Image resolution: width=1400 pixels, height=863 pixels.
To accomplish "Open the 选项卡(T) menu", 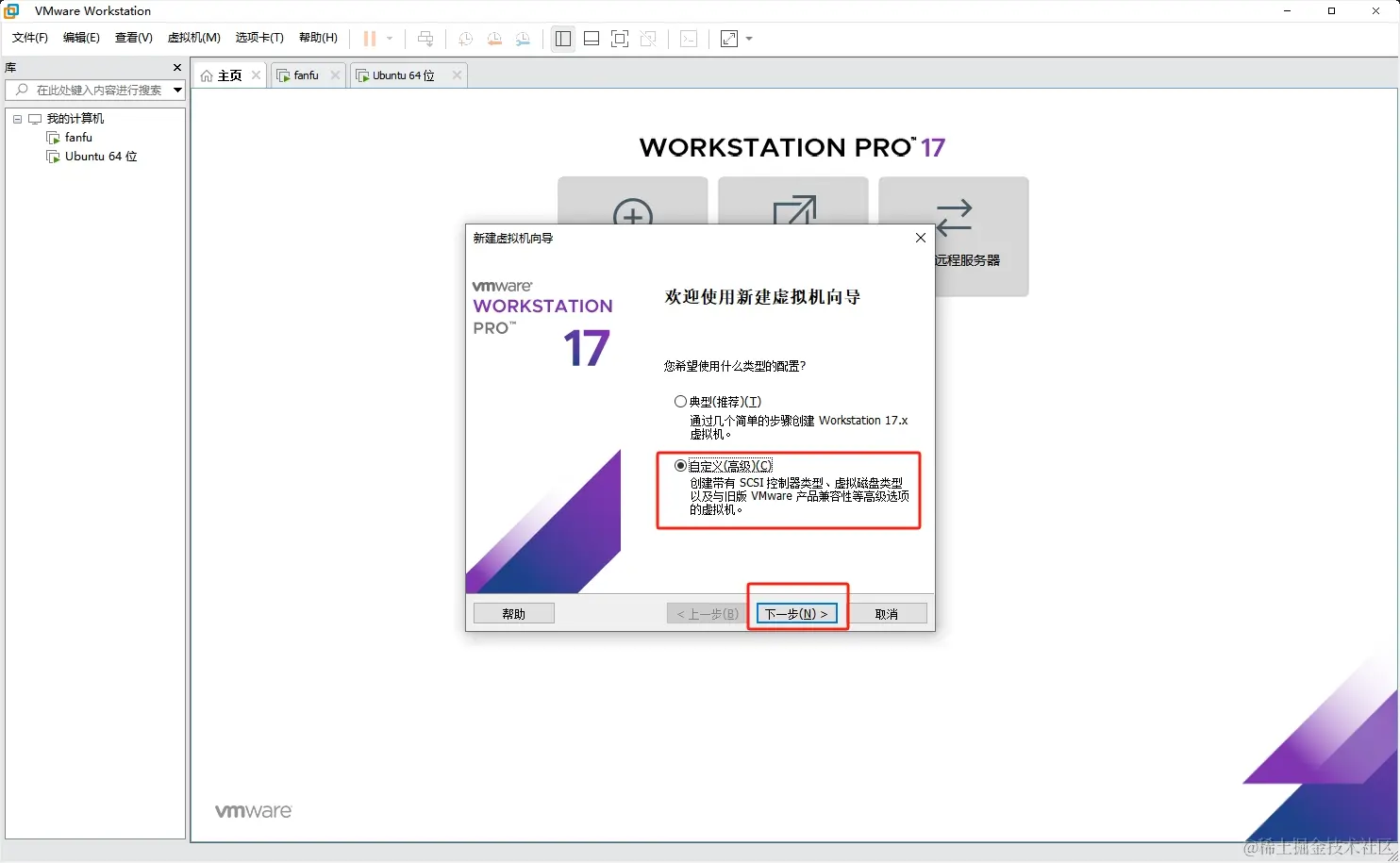I will (x=259, y=38).
